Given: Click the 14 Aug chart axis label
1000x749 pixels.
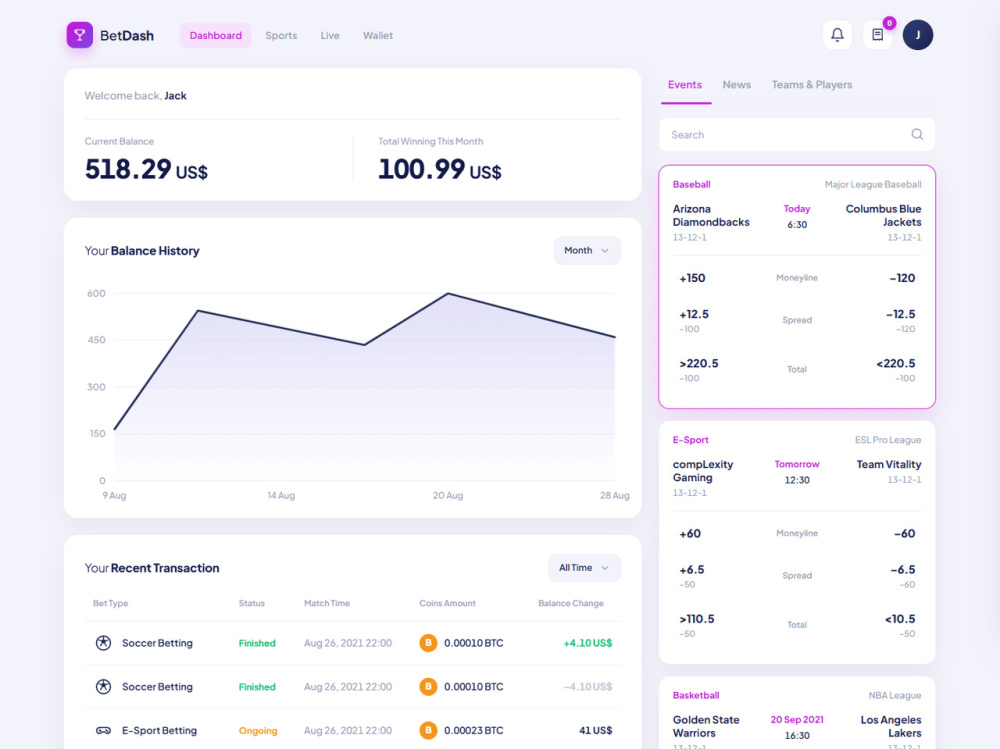Looking at the screenshot, I should (x=281, y=496).
